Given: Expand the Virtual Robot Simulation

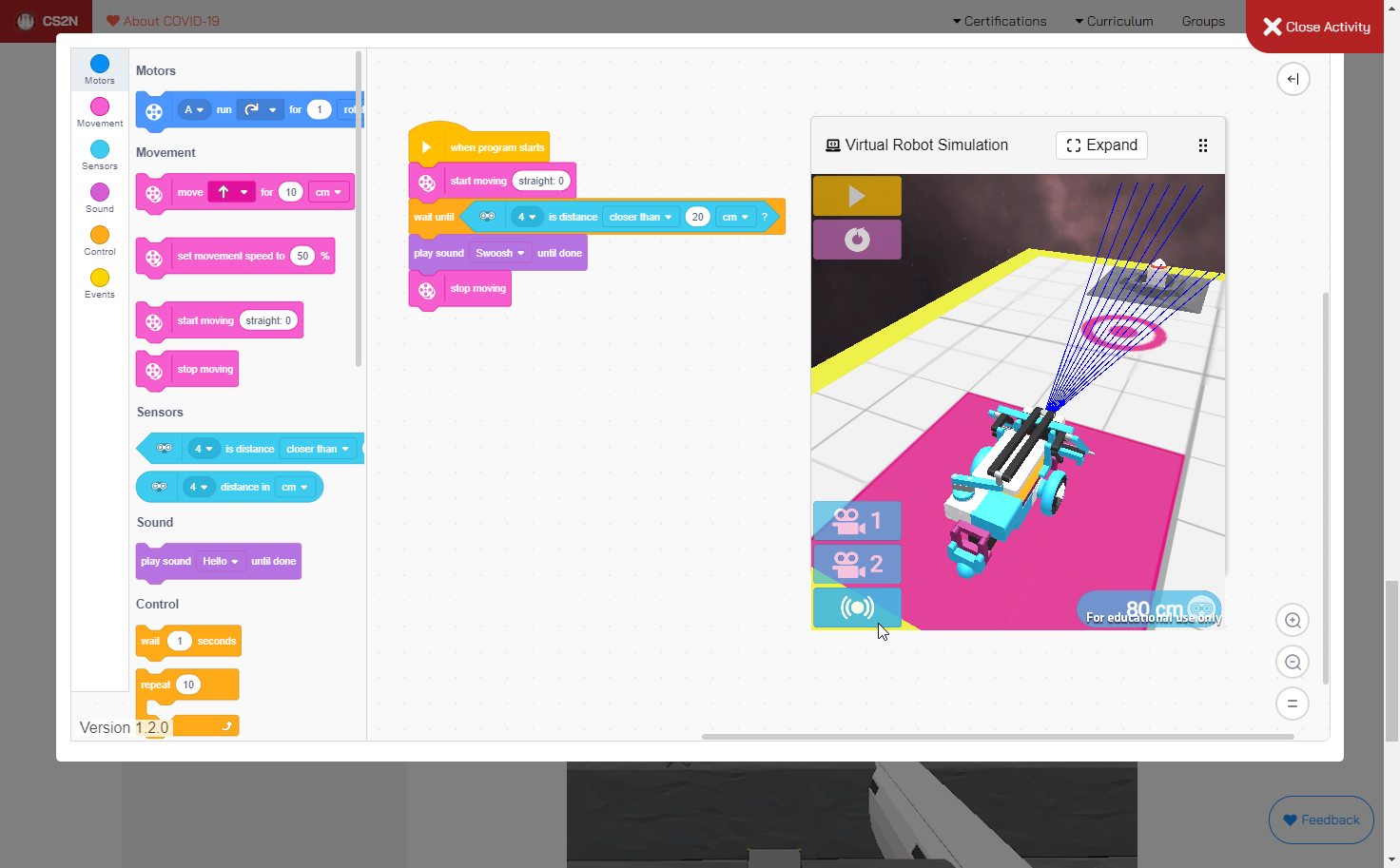Looking at the screenshot, I should click(1102, 145).
